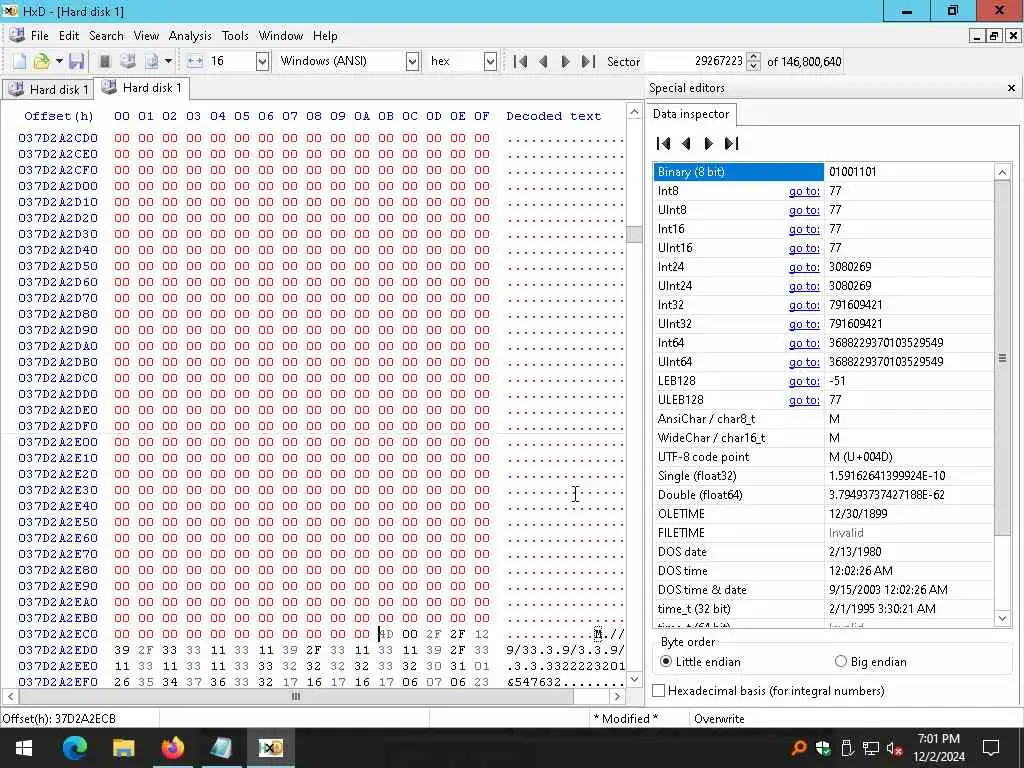Open the Edit menu
1024x768 pixels.
69,36
